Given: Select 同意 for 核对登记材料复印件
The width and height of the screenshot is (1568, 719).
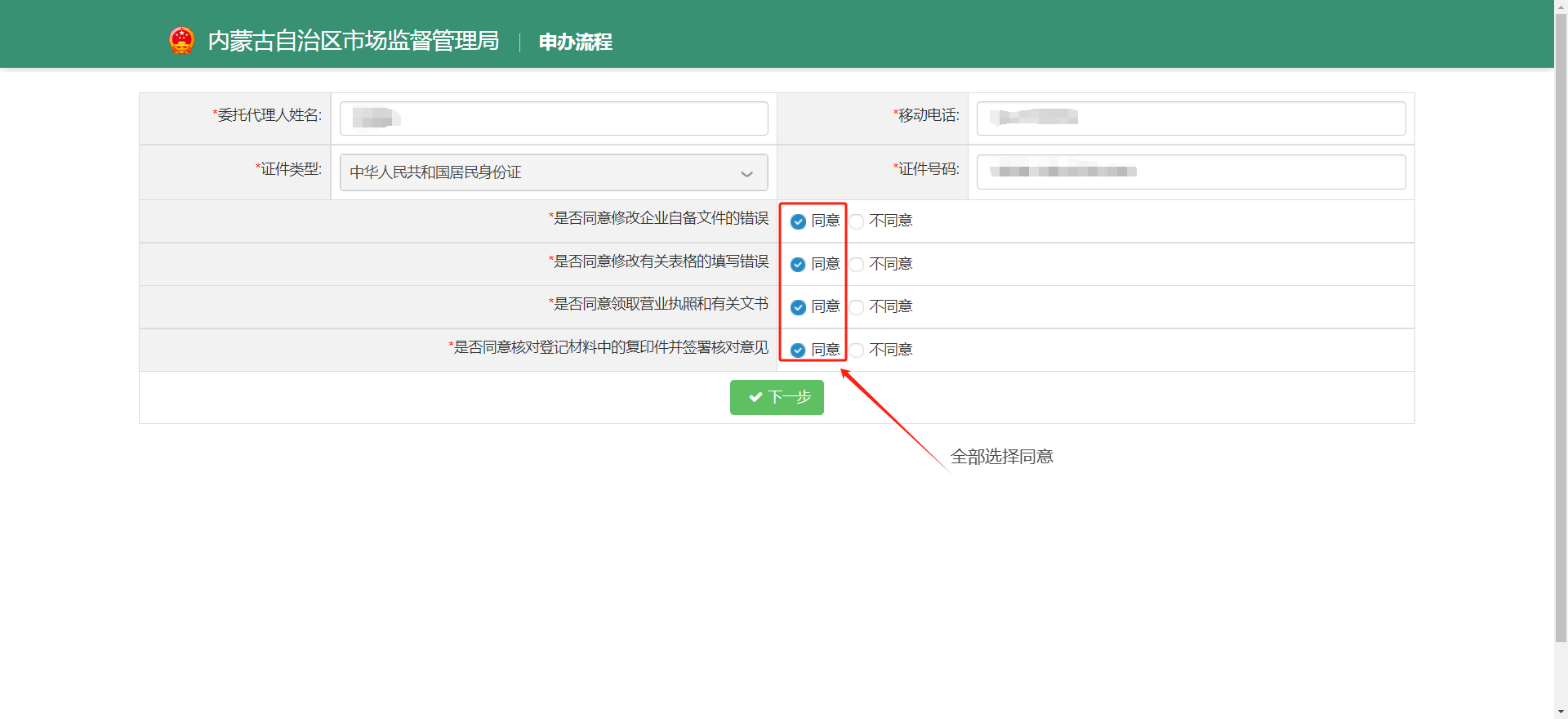Looking at the screenshot, I should (798, 351).
